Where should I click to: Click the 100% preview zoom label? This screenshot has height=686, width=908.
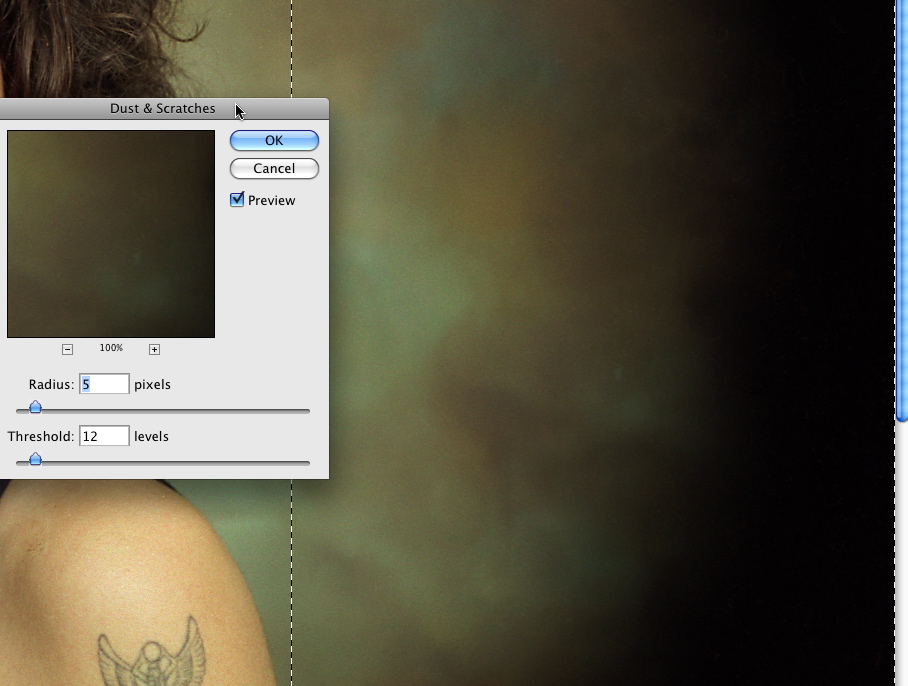pos(111,348)
